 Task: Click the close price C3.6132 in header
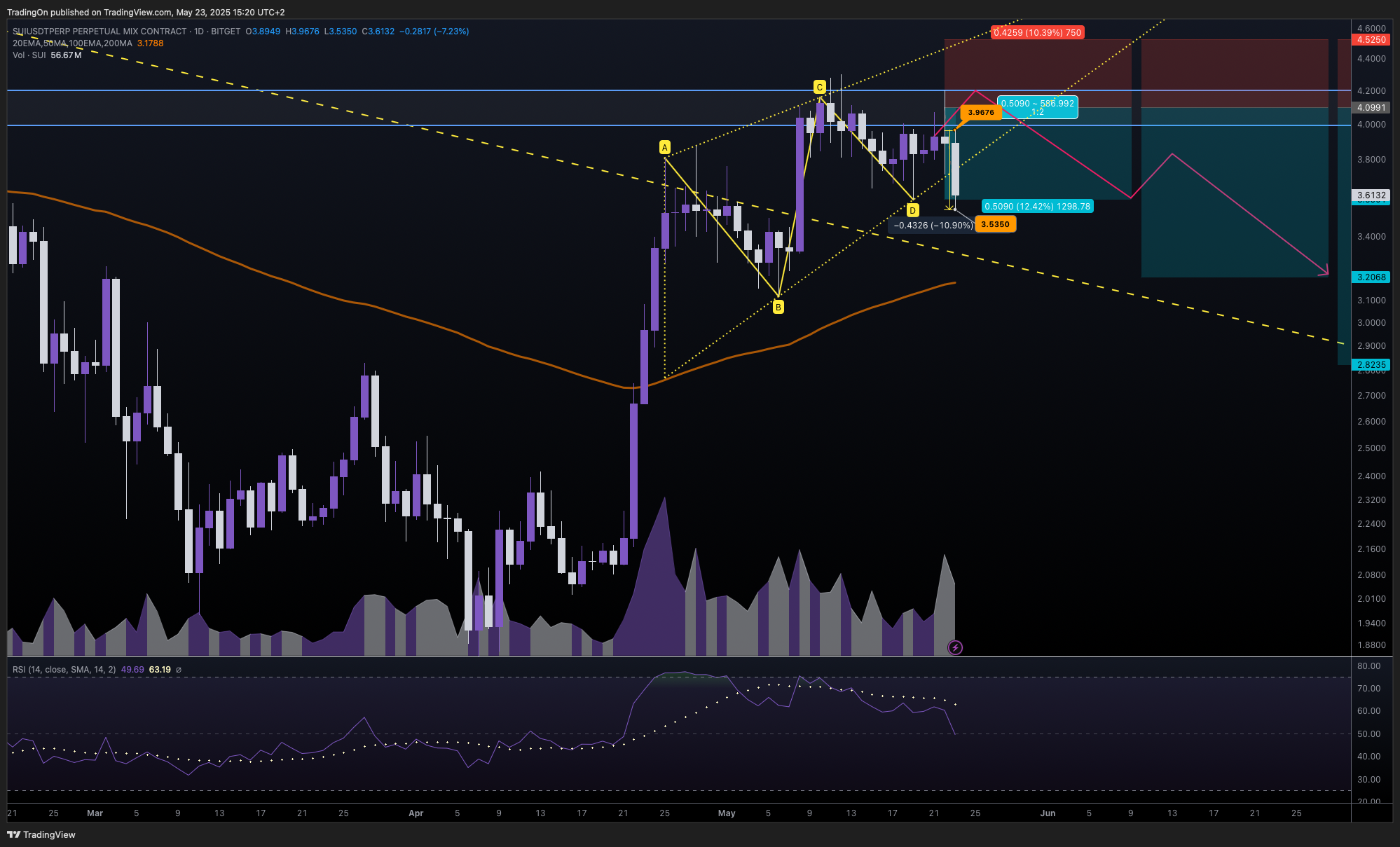pyautogui.click(x=378, y=32)
